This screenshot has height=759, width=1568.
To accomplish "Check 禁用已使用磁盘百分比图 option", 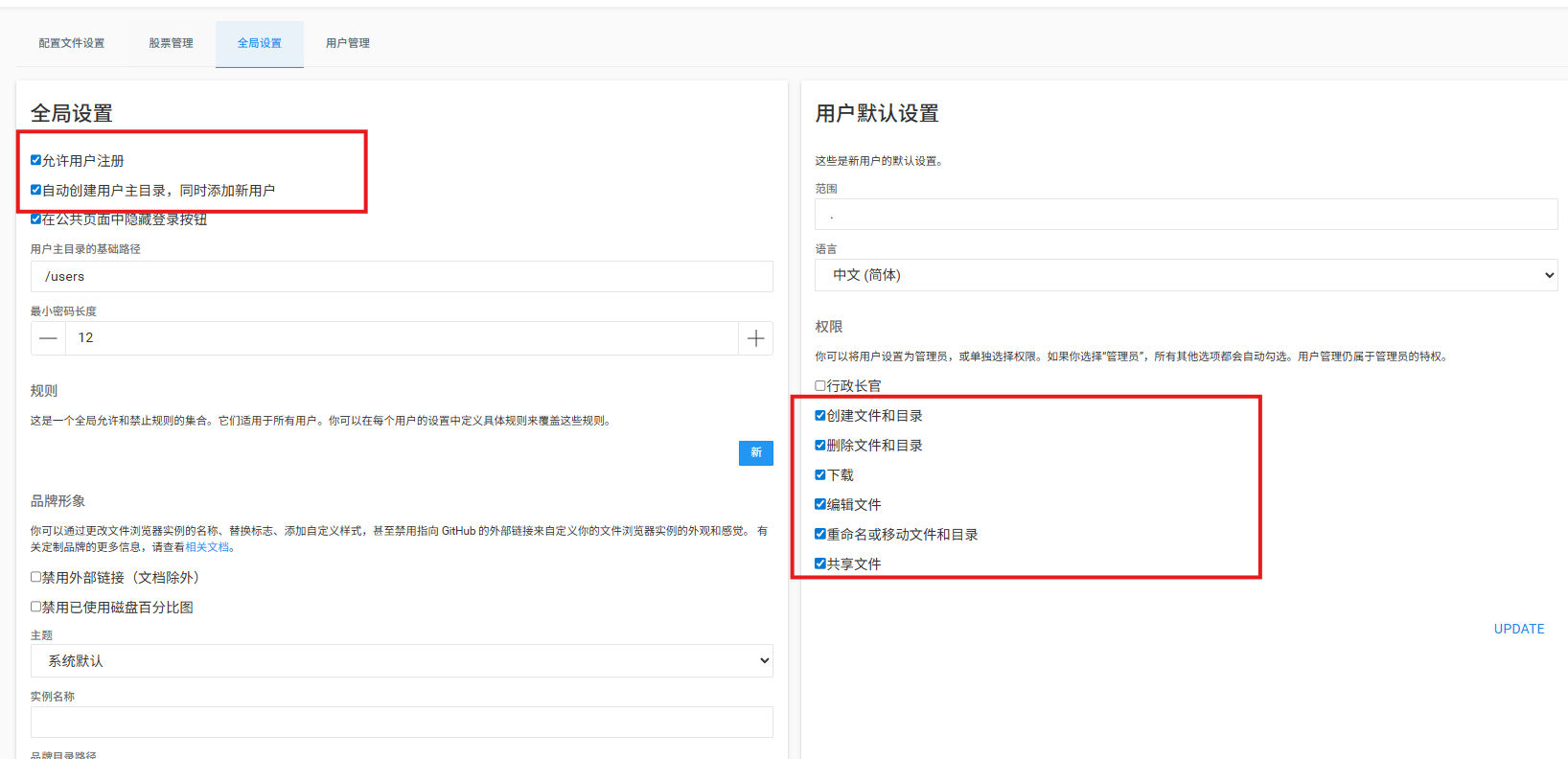I will coord(36,607).
